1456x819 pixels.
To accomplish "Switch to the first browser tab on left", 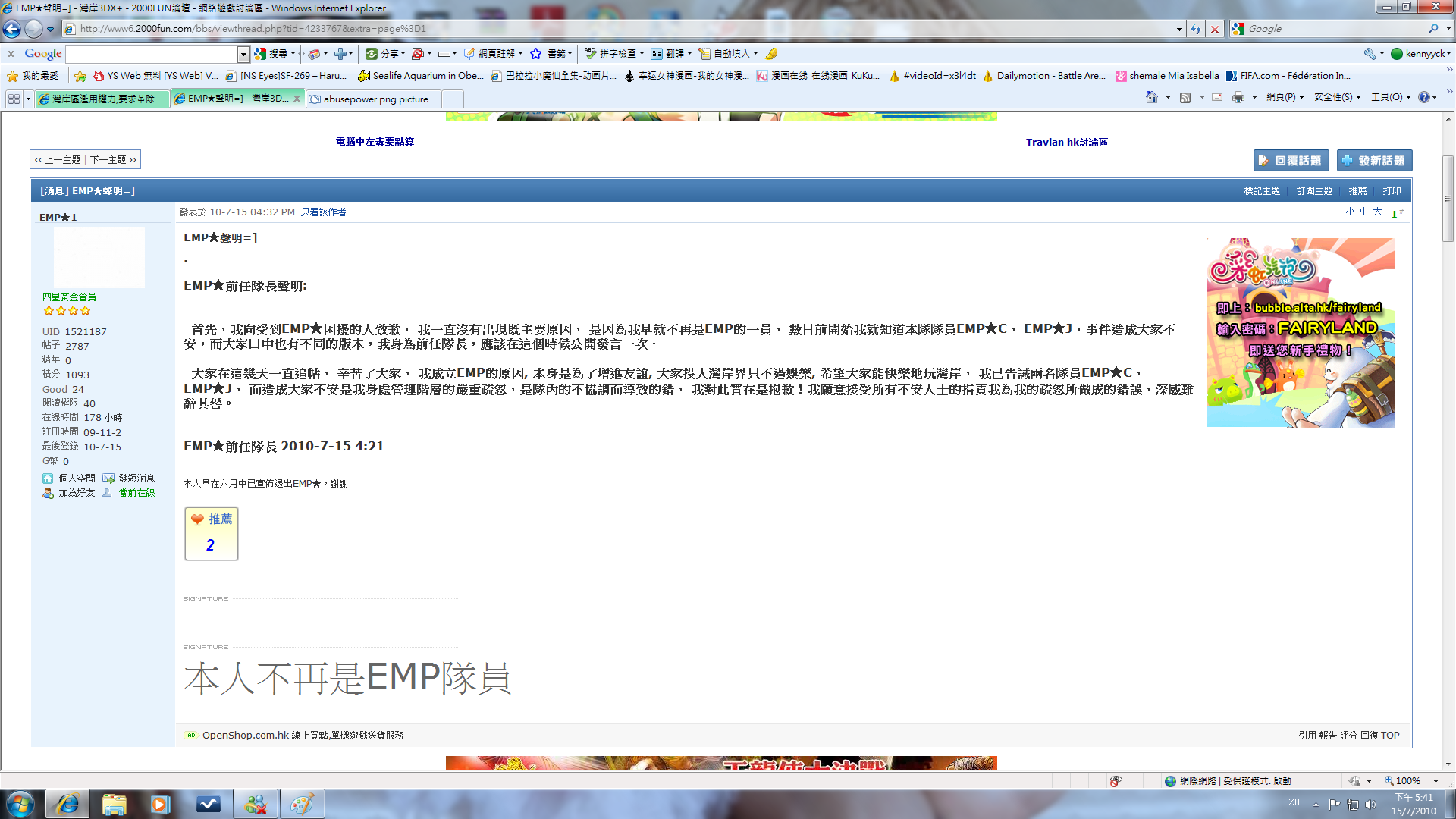I will coord(102,99).
